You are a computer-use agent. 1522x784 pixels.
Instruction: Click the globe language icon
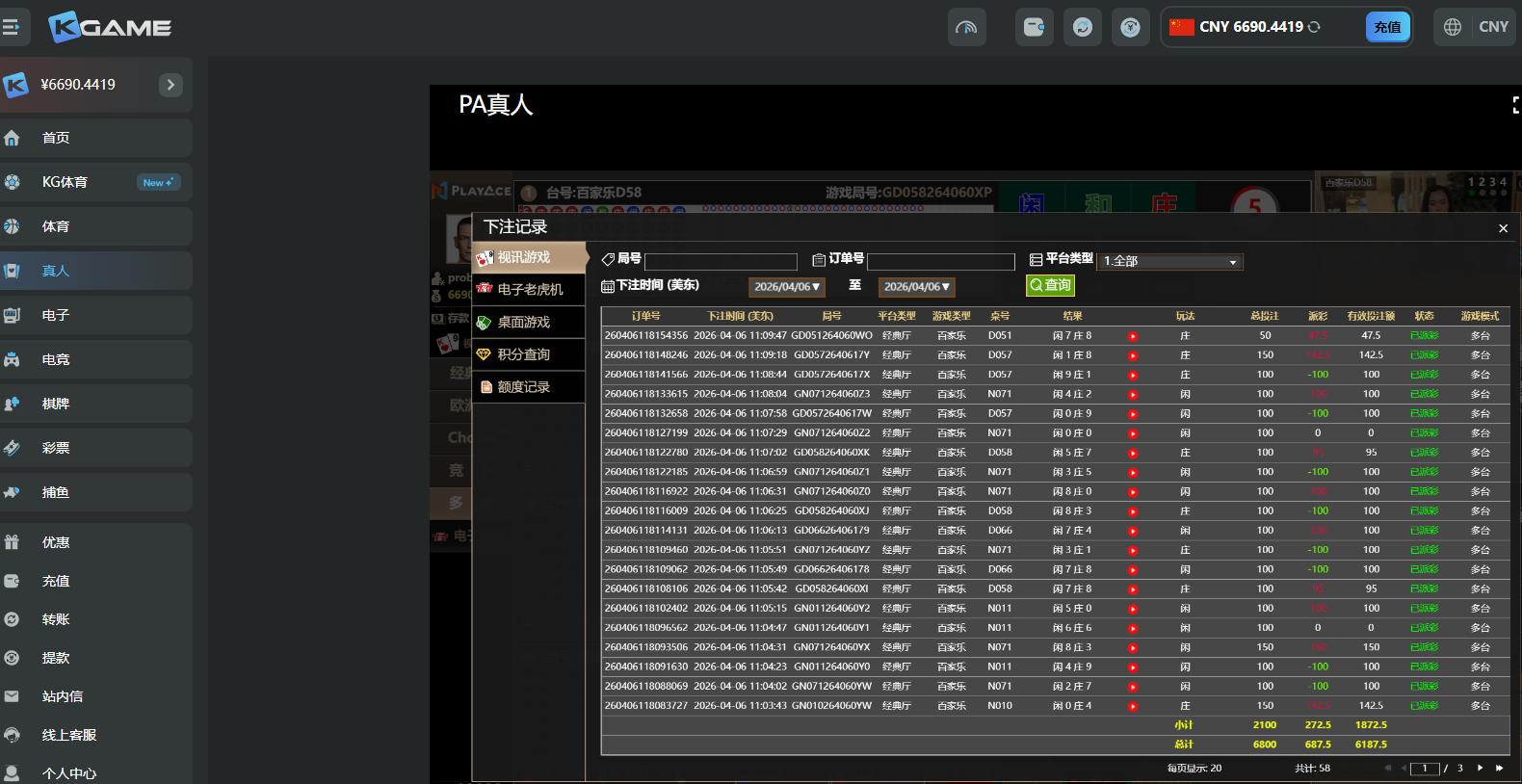(x=1453, y=27)
